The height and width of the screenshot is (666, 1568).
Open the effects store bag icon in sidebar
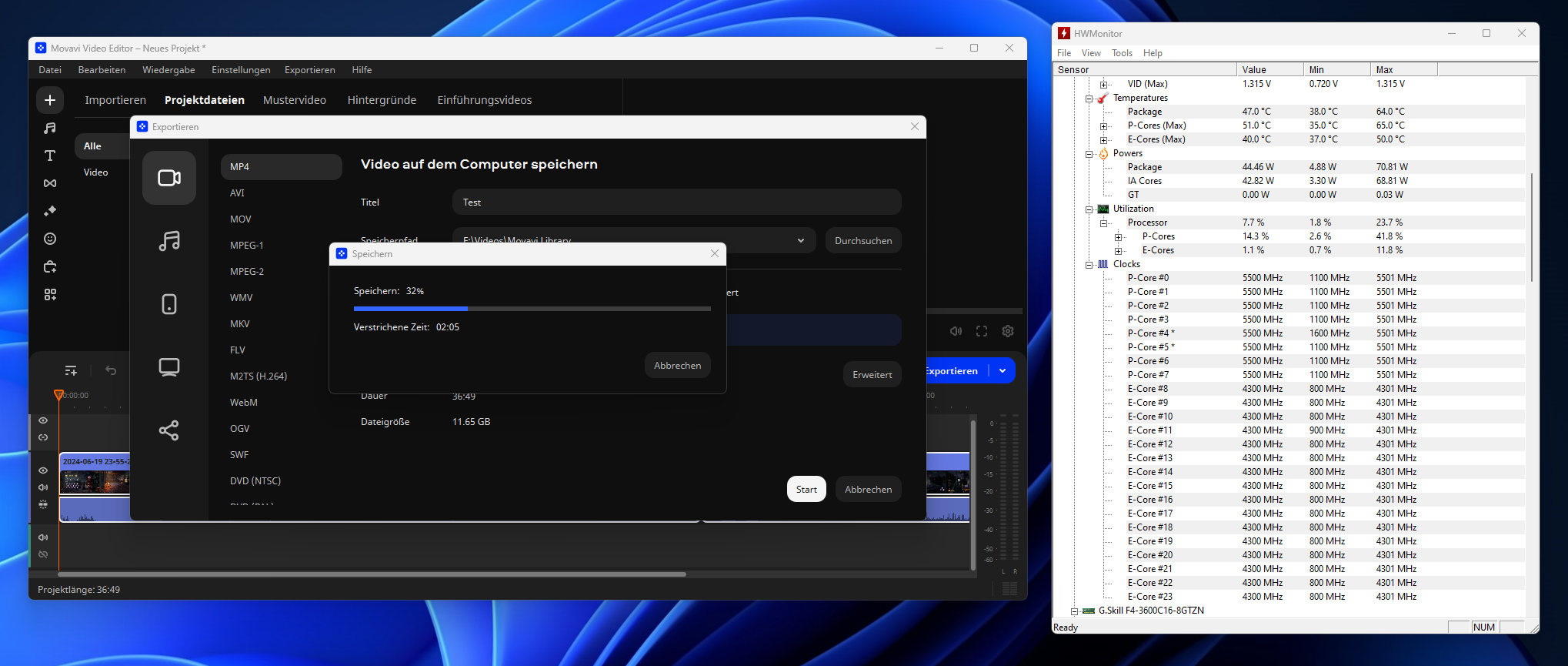coord(50,266)
